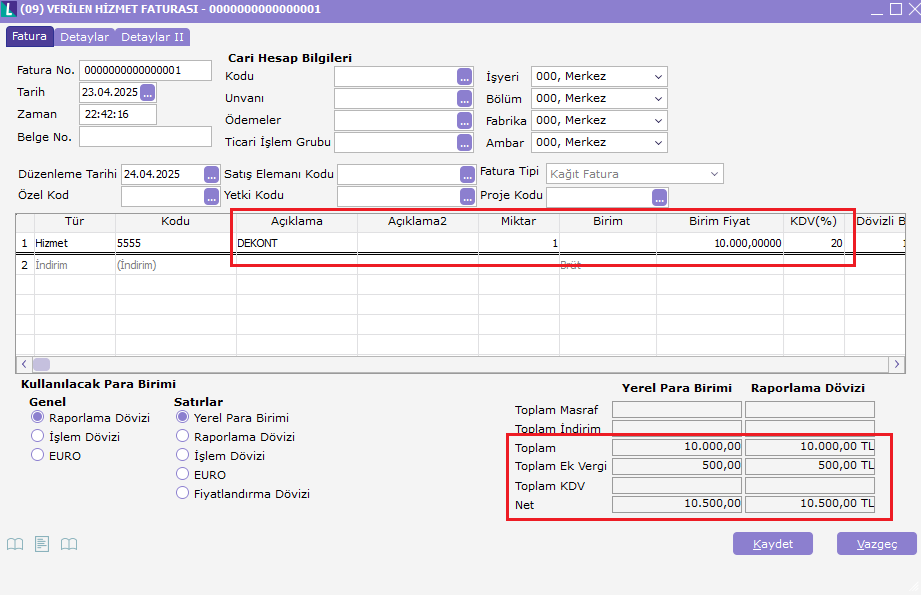Select Fiyatlandırma Dövizi option
This screenshot has width=921, height=595.
tap(183, 493)
